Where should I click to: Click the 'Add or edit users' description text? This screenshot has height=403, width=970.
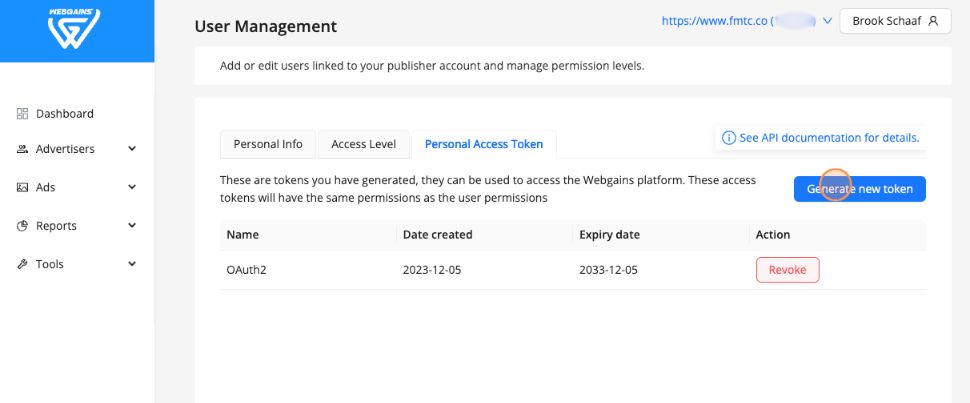[432, 66]
